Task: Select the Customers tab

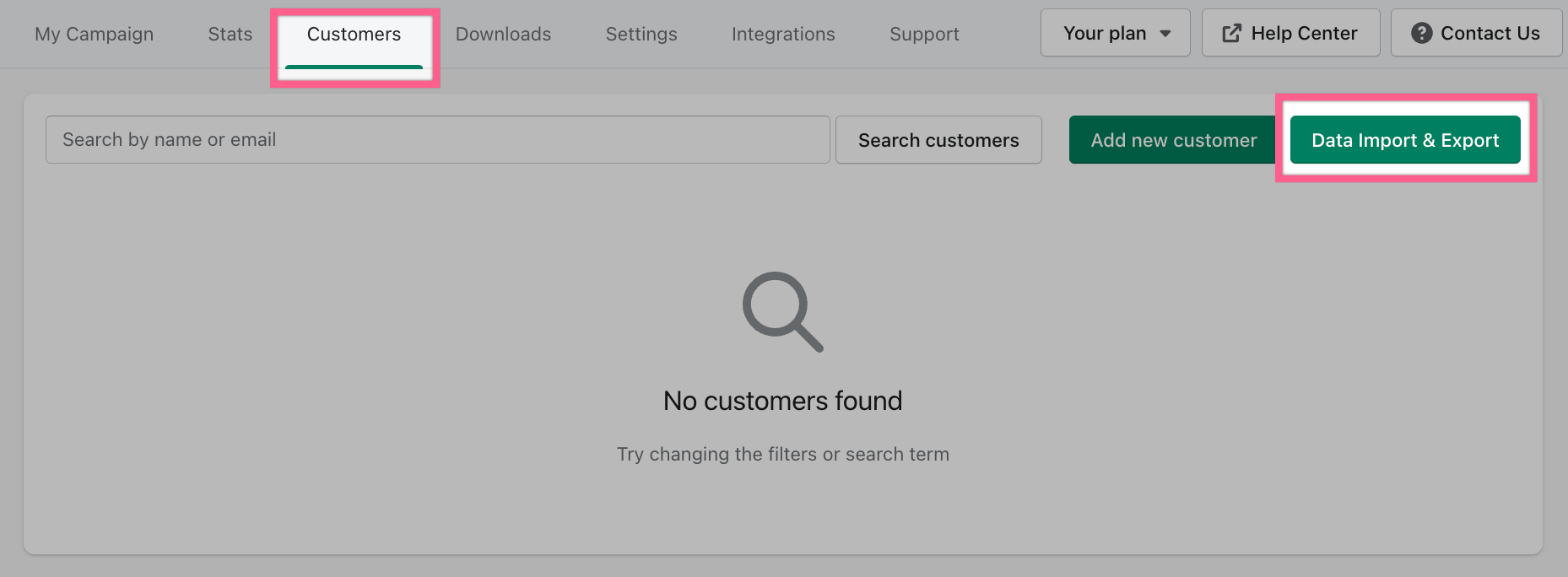Action: [x=354, y=35]
